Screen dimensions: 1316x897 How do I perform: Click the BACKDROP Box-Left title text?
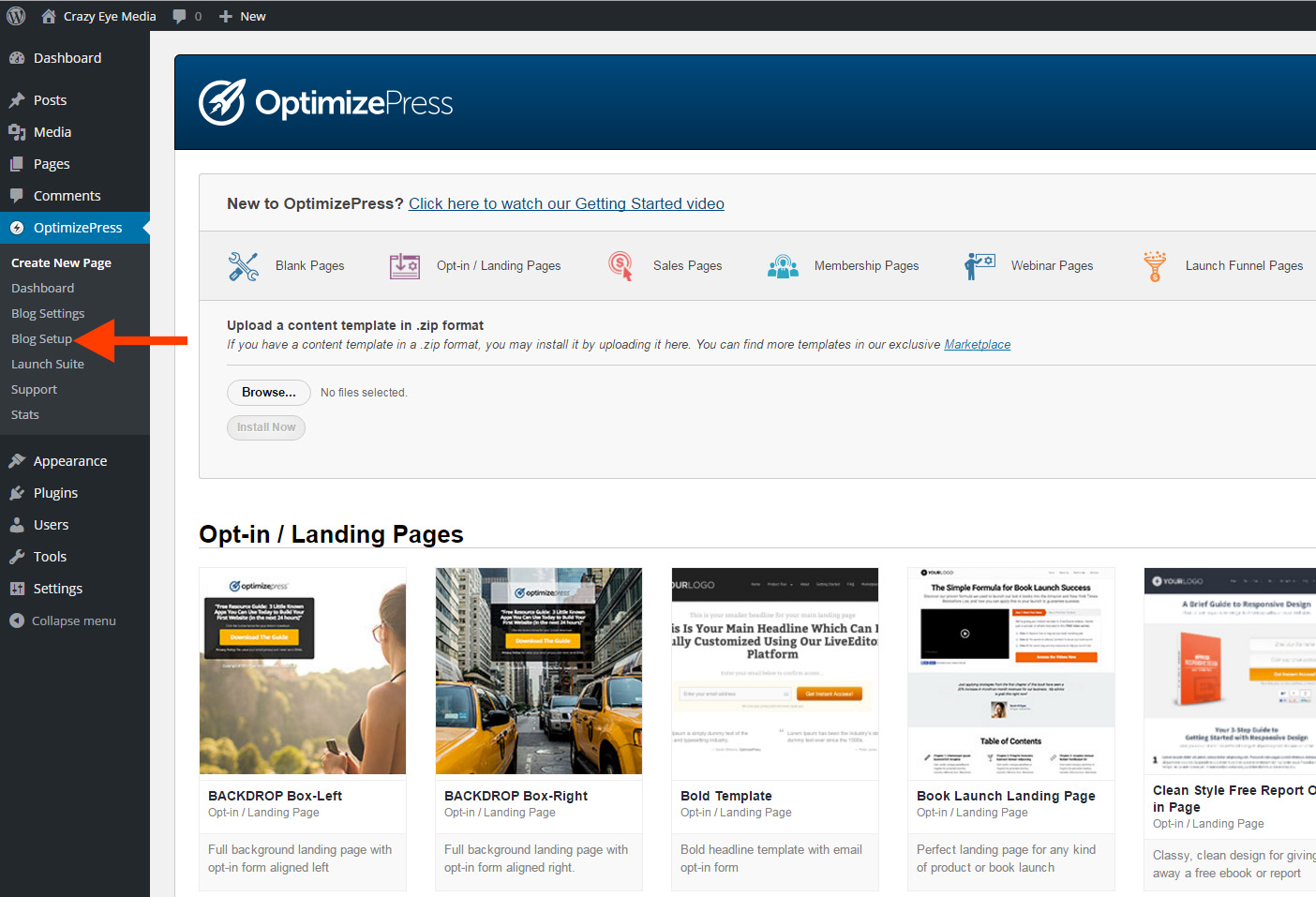275,796
